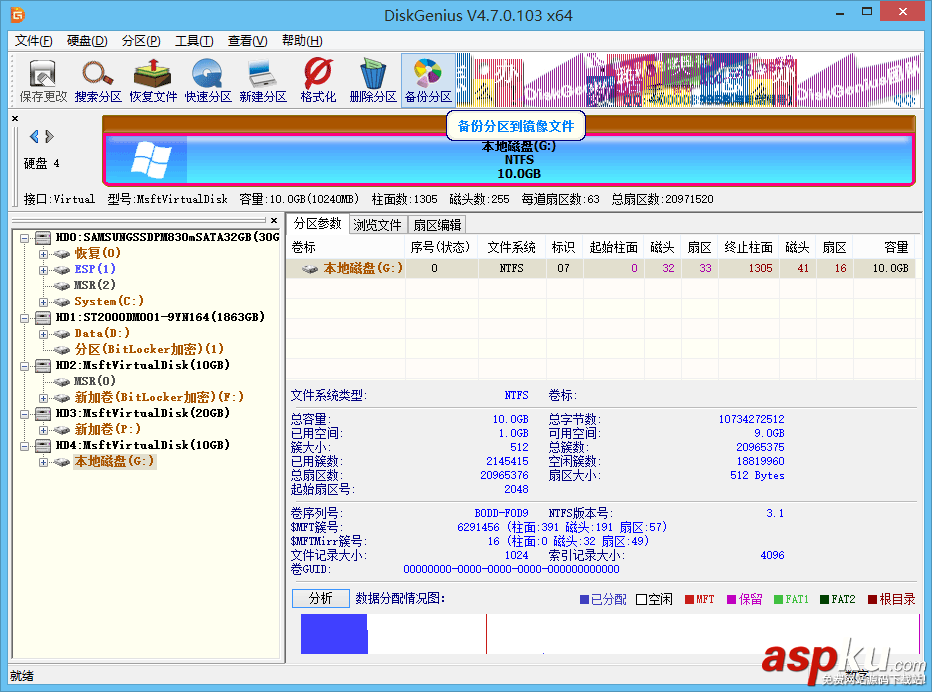Screen dimensions: 932x692
Task: Click the 分析 button below the file details
Action: (x=320, y=598)
